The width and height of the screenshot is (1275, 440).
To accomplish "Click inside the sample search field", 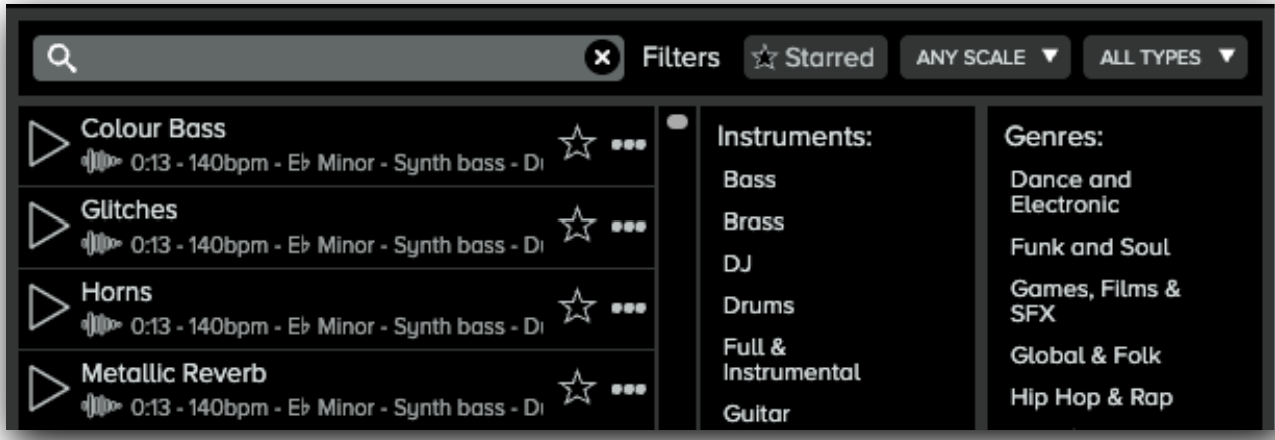I will click(x=320, y=59).
